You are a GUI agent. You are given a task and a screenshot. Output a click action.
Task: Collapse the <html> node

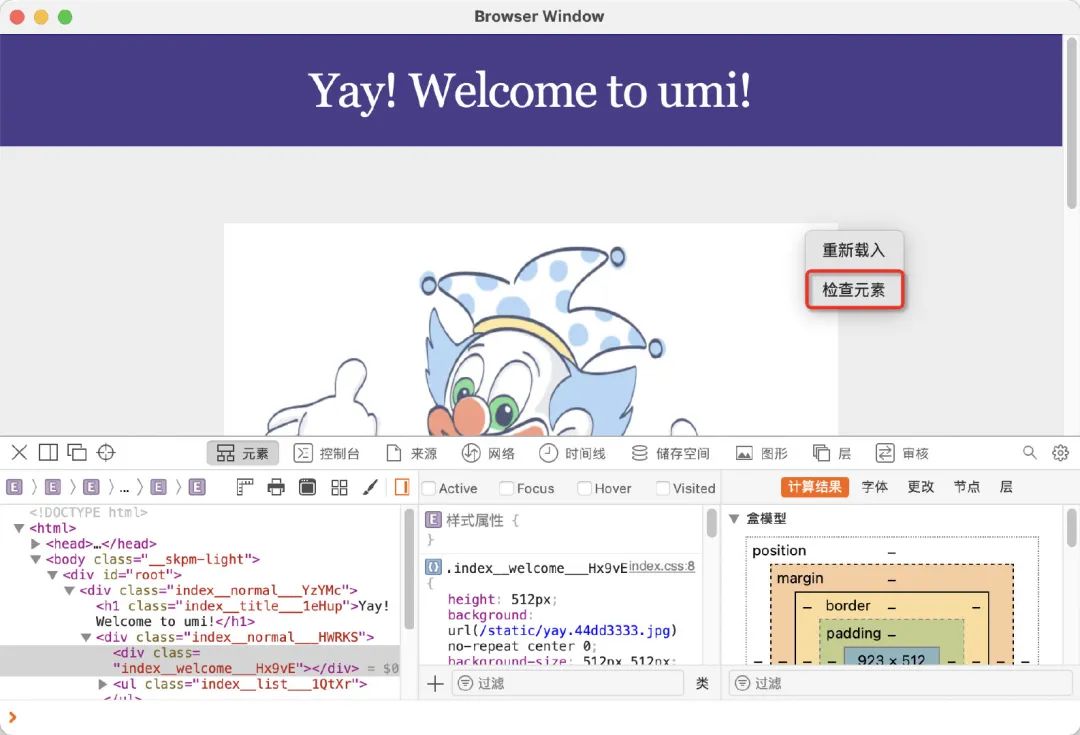19,528
